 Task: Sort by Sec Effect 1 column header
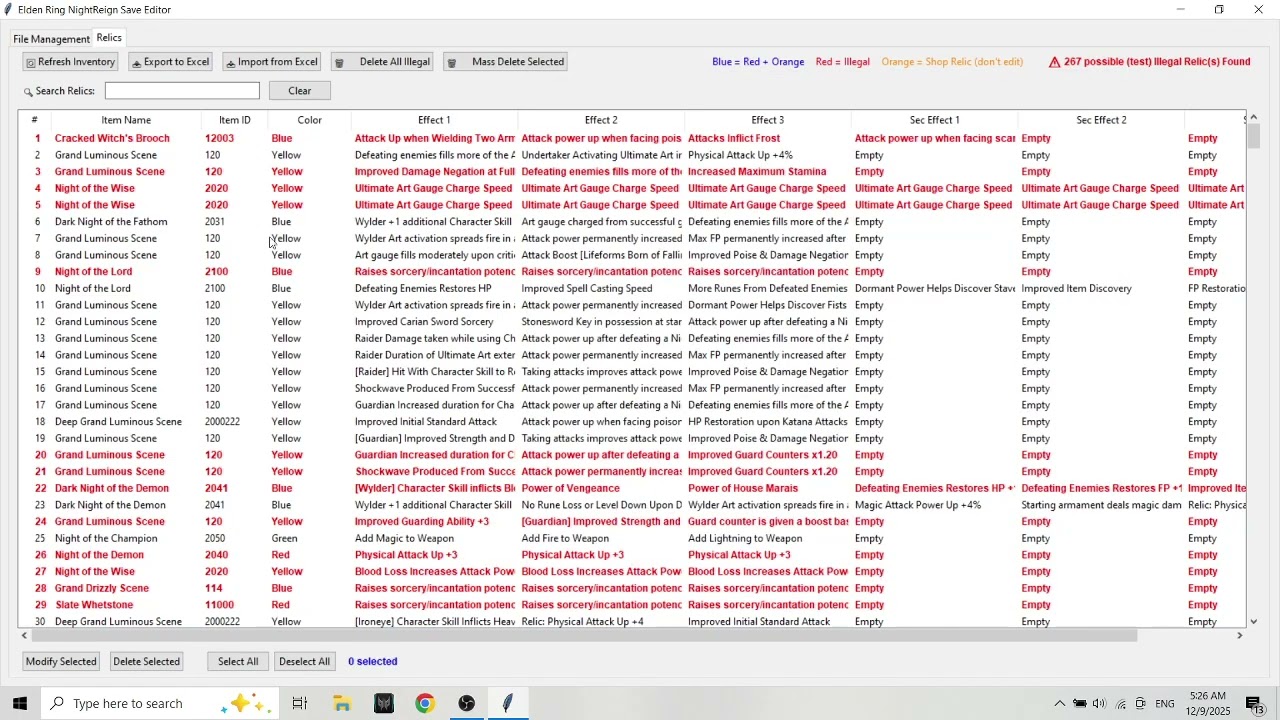(935, 120)
